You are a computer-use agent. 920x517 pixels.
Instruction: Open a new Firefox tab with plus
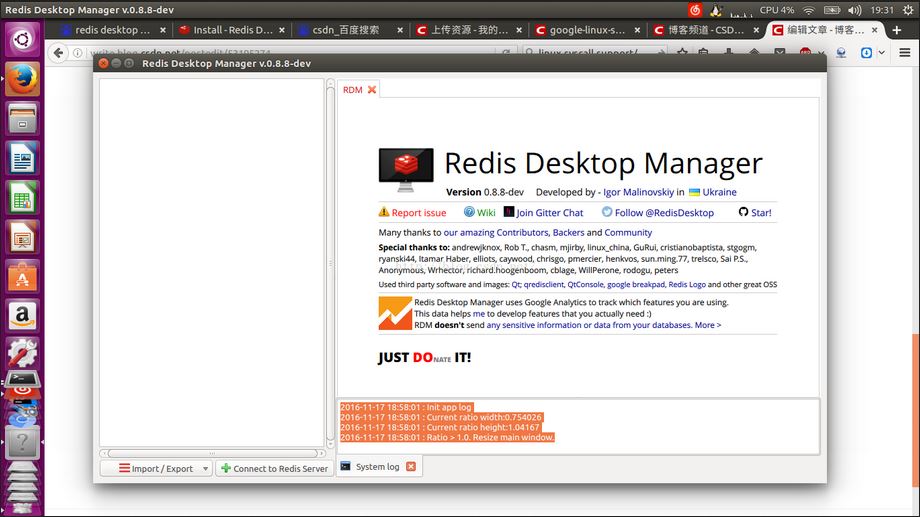[897, 29]
